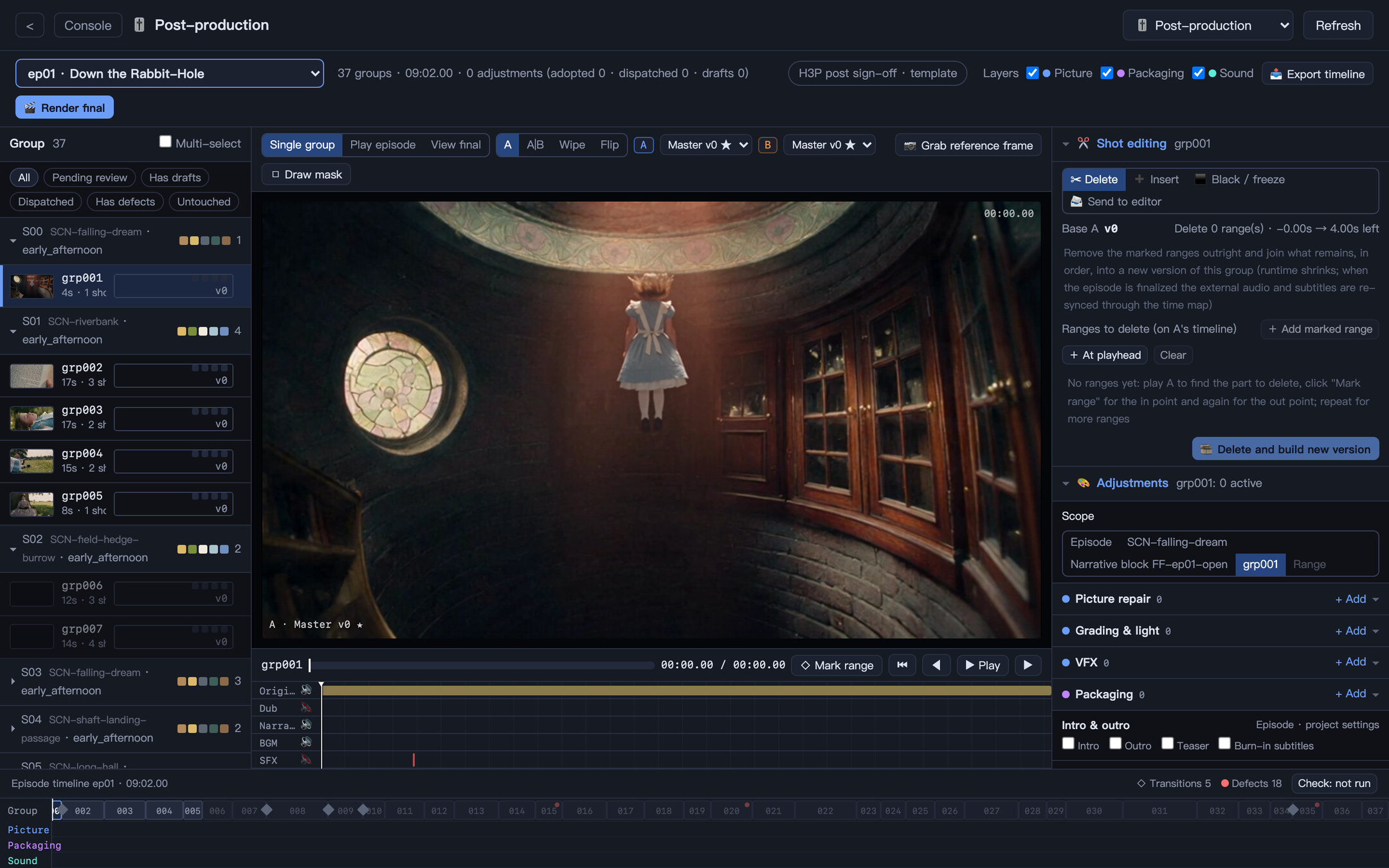The image size is (1389, 868).
Task: Toggle the Picture layer checkbox
Action: click(x=1032, y=73)
